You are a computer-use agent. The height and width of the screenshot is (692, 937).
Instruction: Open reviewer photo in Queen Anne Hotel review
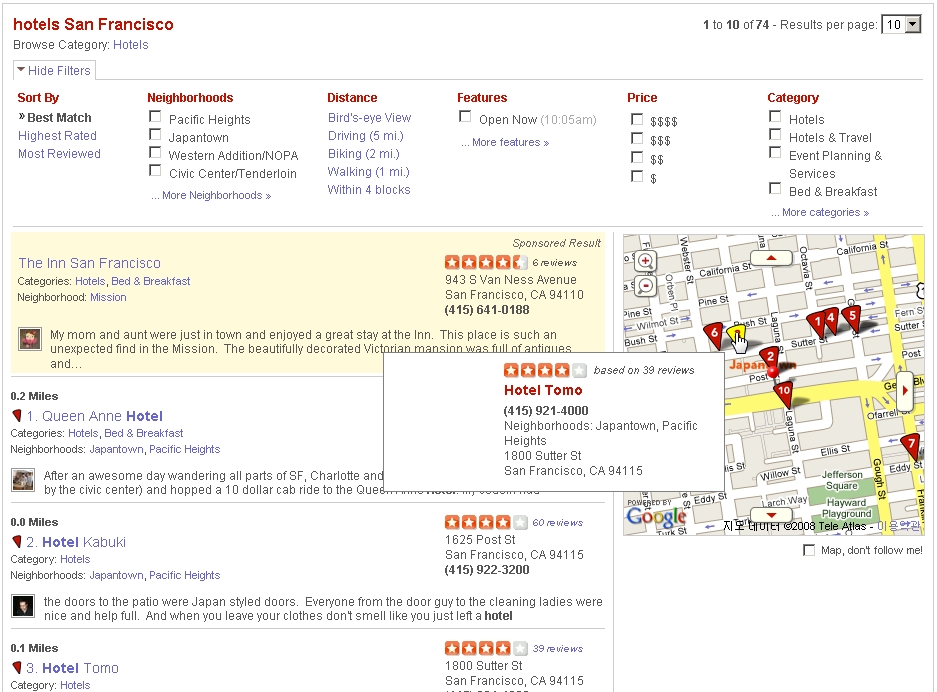(x=23, y=480)
